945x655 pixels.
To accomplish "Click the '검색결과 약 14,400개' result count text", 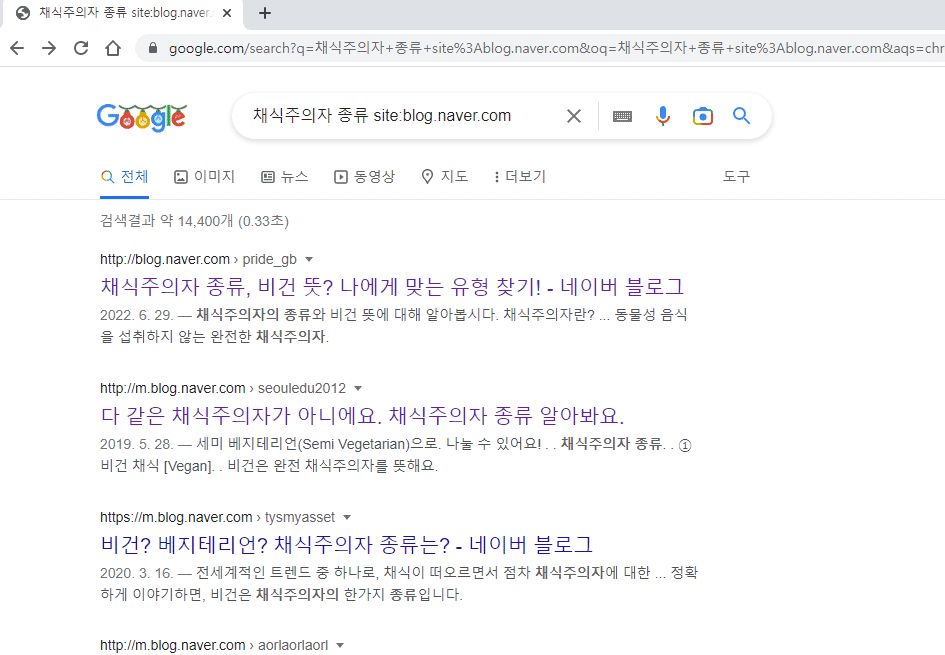I will [194, 221].
